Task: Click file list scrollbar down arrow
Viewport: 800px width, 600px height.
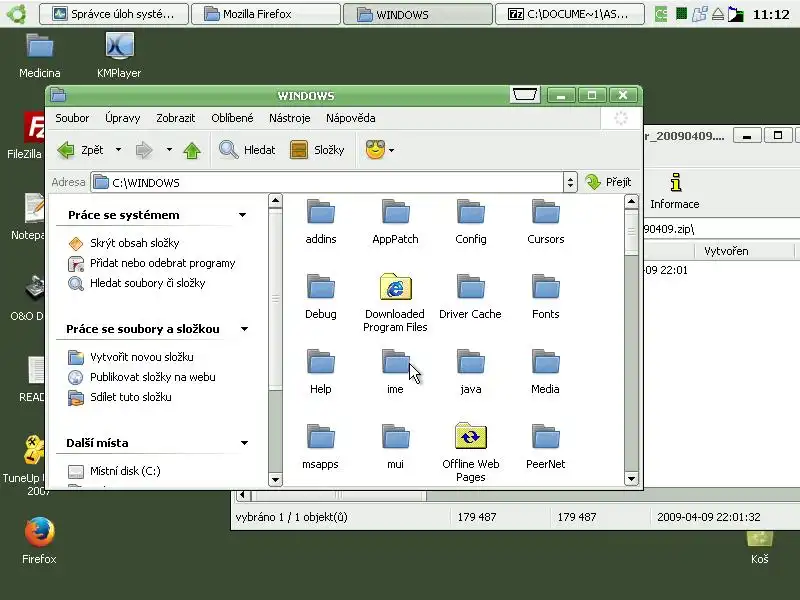Action: tap(632, 479)
